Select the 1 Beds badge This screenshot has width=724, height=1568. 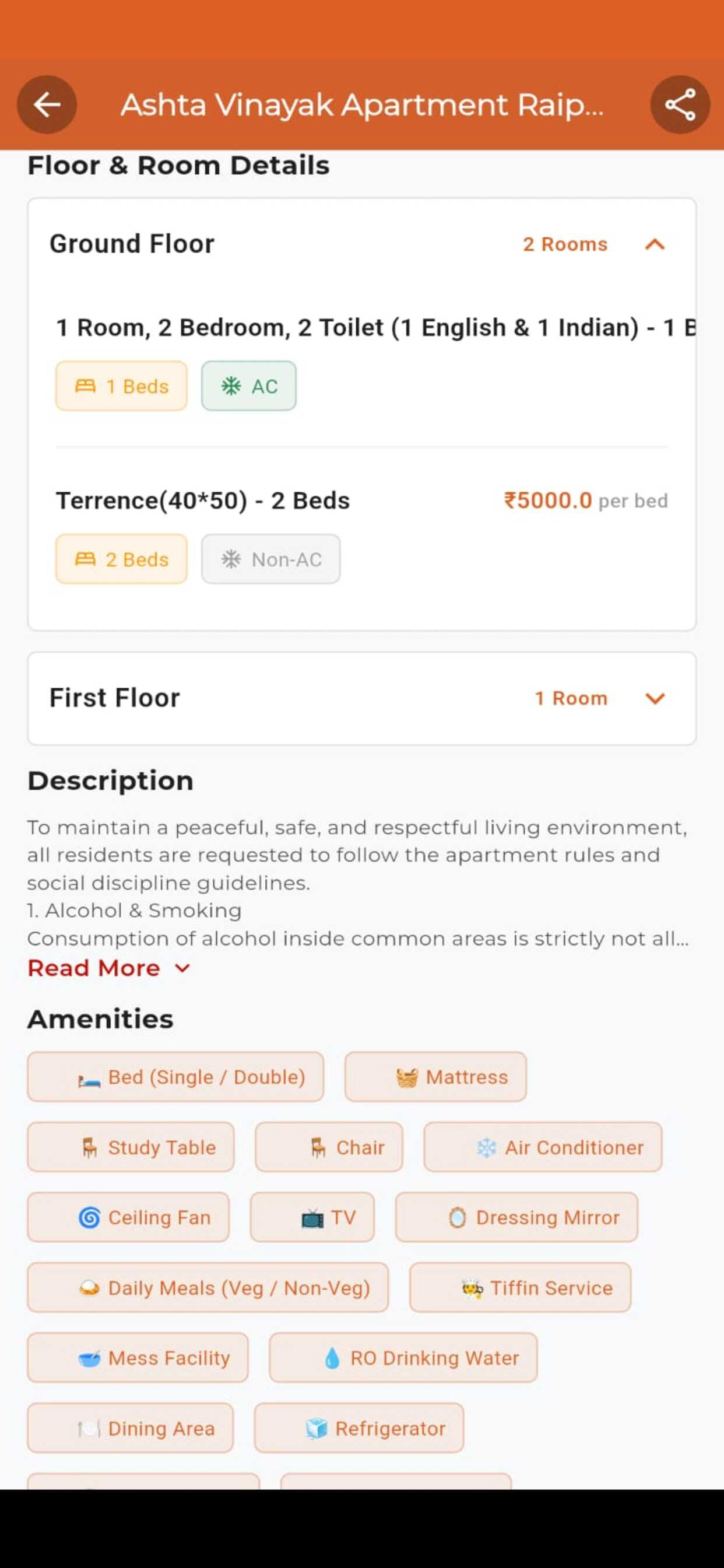[x=122, y=386]
